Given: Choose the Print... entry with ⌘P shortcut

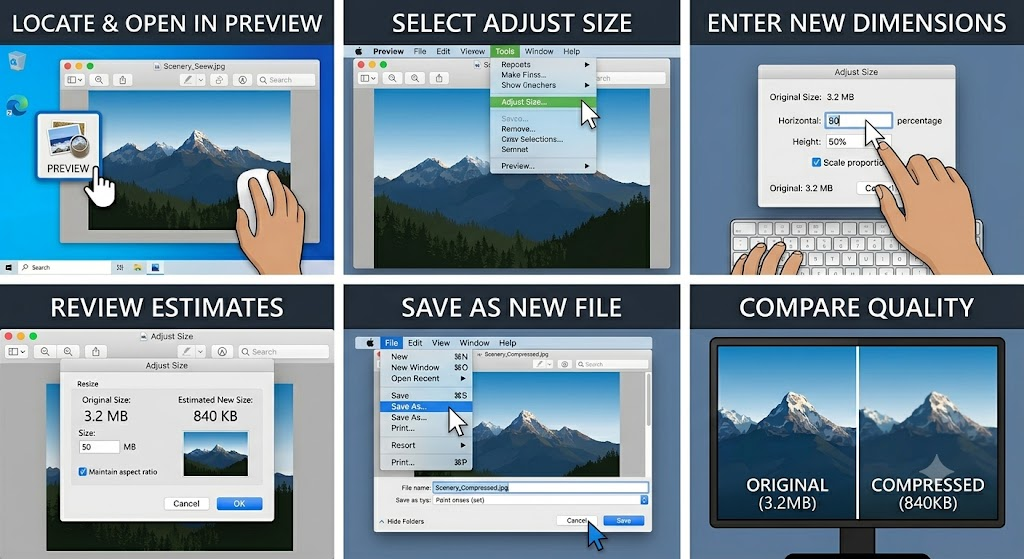Looking at the screenshot, I should 426,462.
